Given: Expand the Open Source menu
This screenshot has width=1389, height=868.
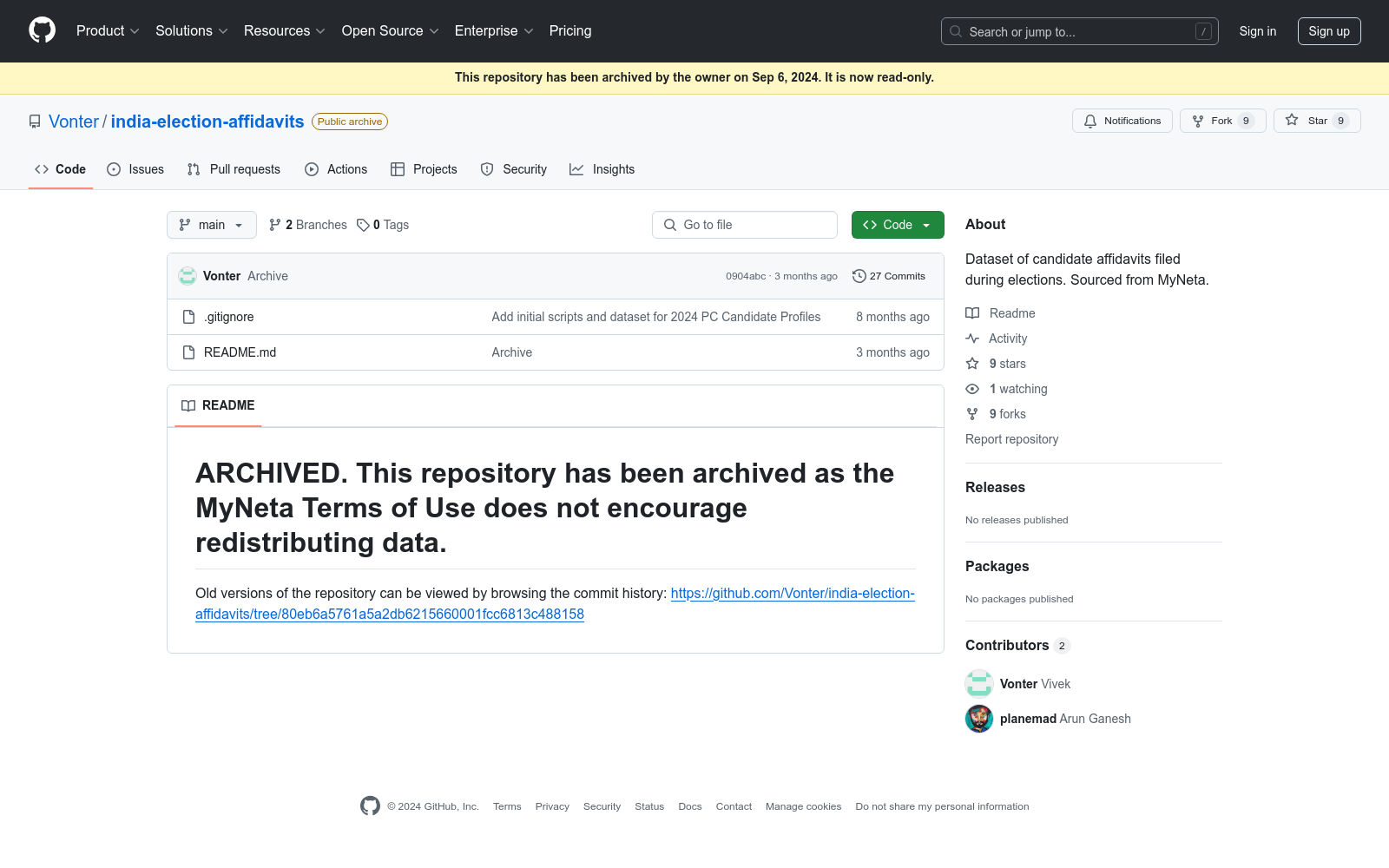Looking at the screenshot, I should (391, 31).
